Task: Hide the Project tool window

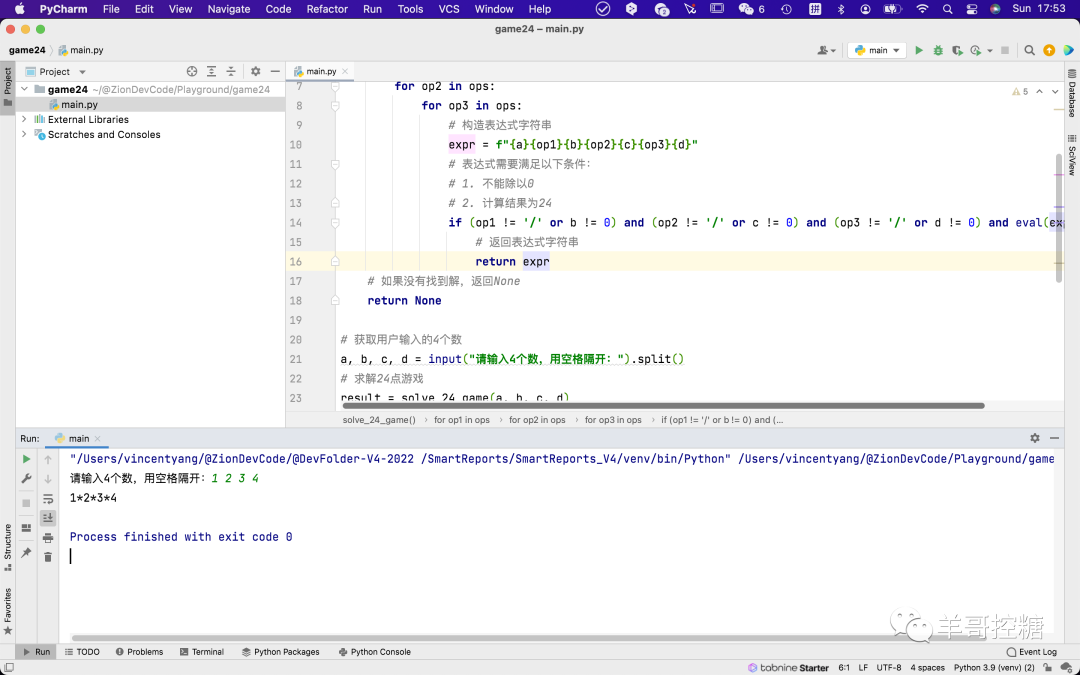Action: [275, 72]
